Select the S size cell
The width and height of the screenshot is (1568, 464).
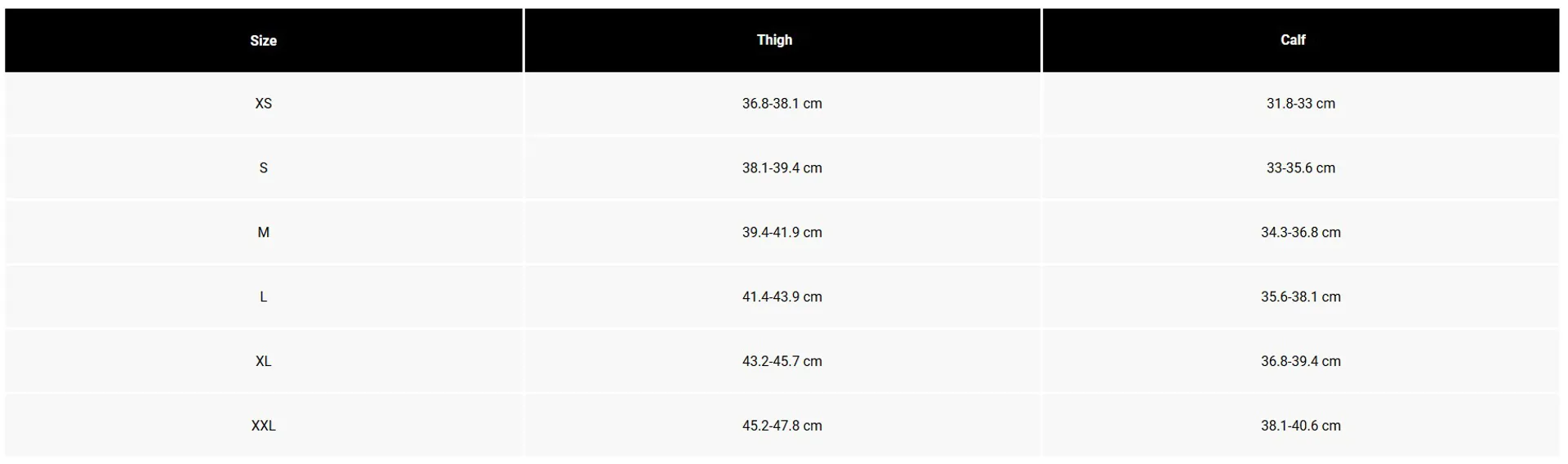point(263,168)
